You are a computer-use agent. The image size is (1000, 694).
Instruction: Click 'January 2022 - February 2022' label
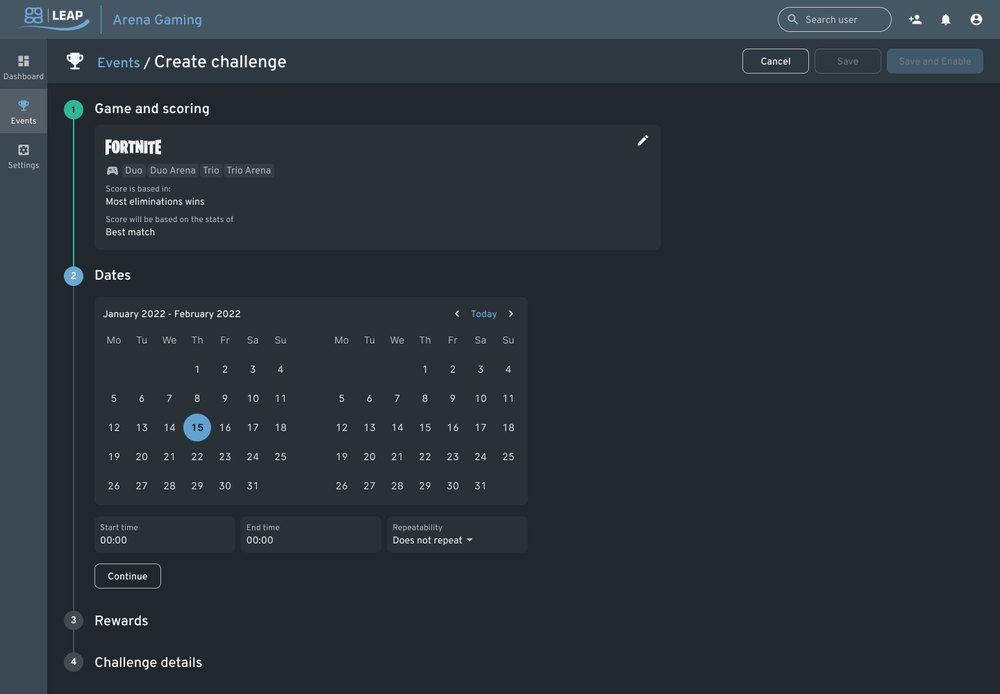point(172,314)
